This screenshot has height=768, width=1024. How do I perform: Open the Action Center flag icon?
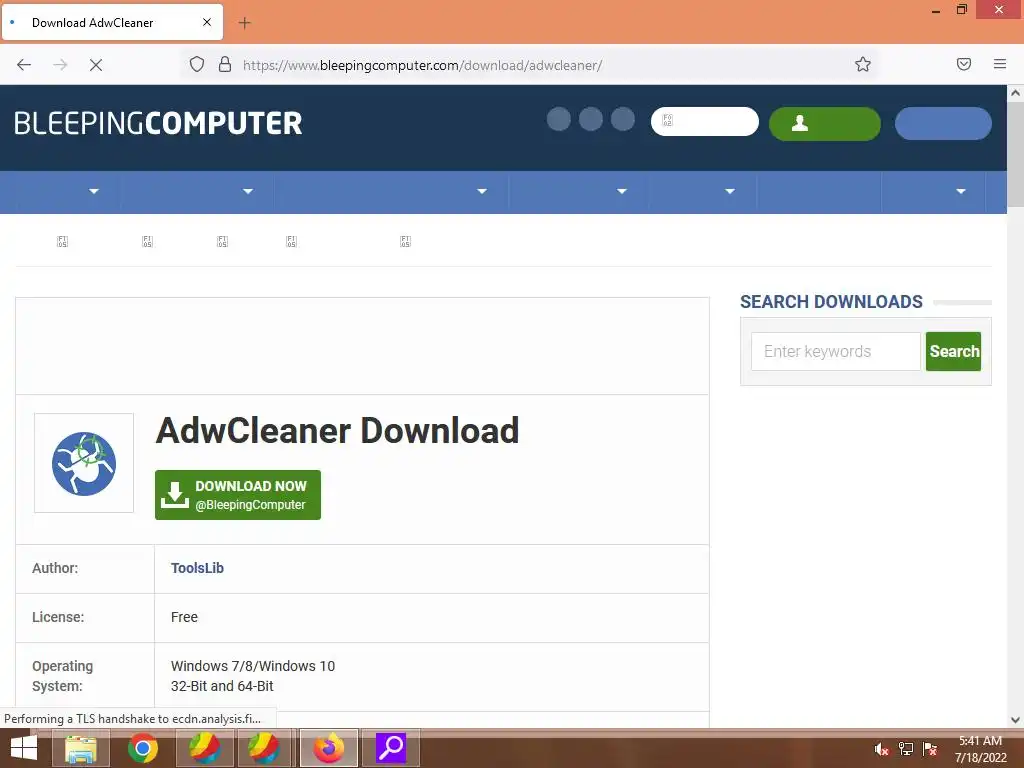(930, 749)
